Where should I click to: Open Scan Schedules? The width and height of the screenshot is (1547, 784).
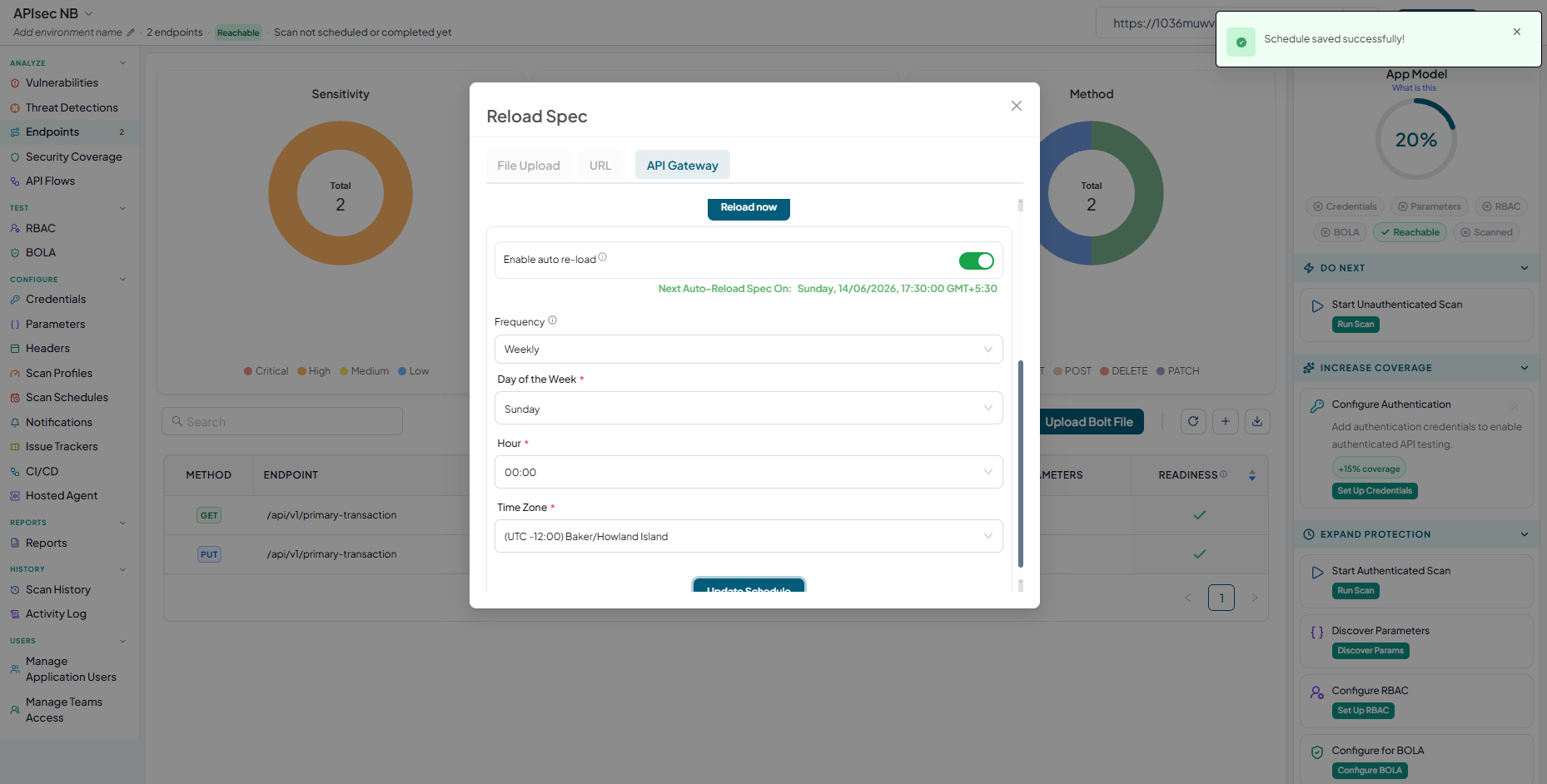pyautogui.click(x=67, y=398)
